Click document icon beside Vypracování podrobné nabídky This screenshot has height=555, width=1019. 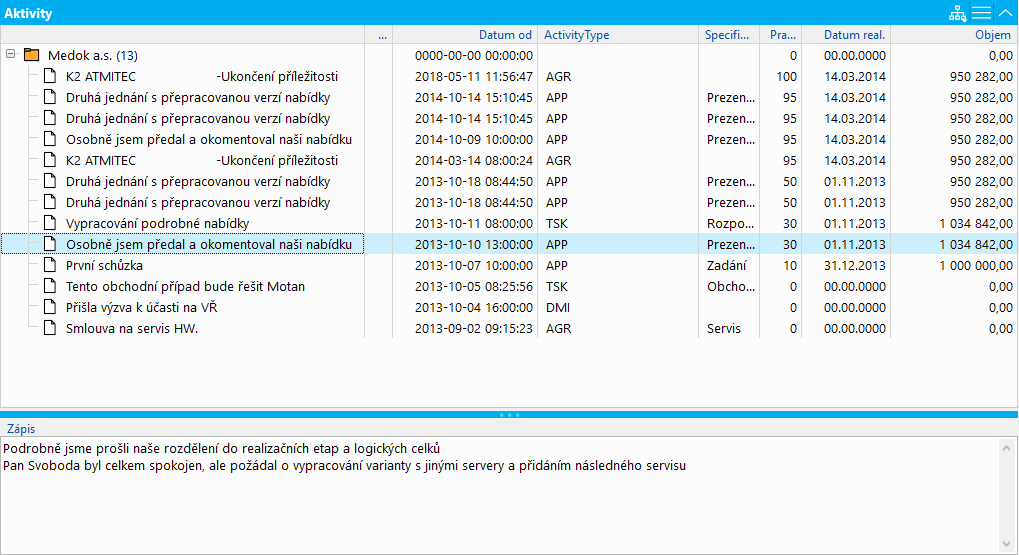[x=50, y=224]
